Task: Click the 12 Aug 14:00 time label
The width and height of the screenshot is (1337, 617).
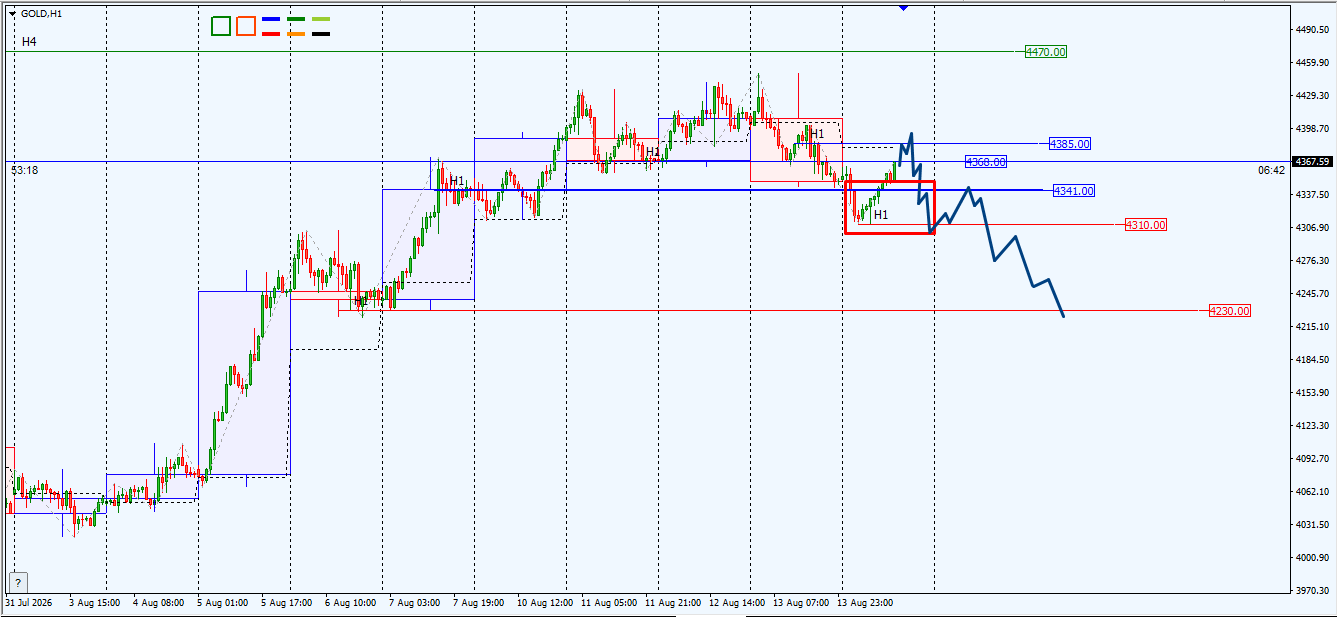Action: point(738,603)
